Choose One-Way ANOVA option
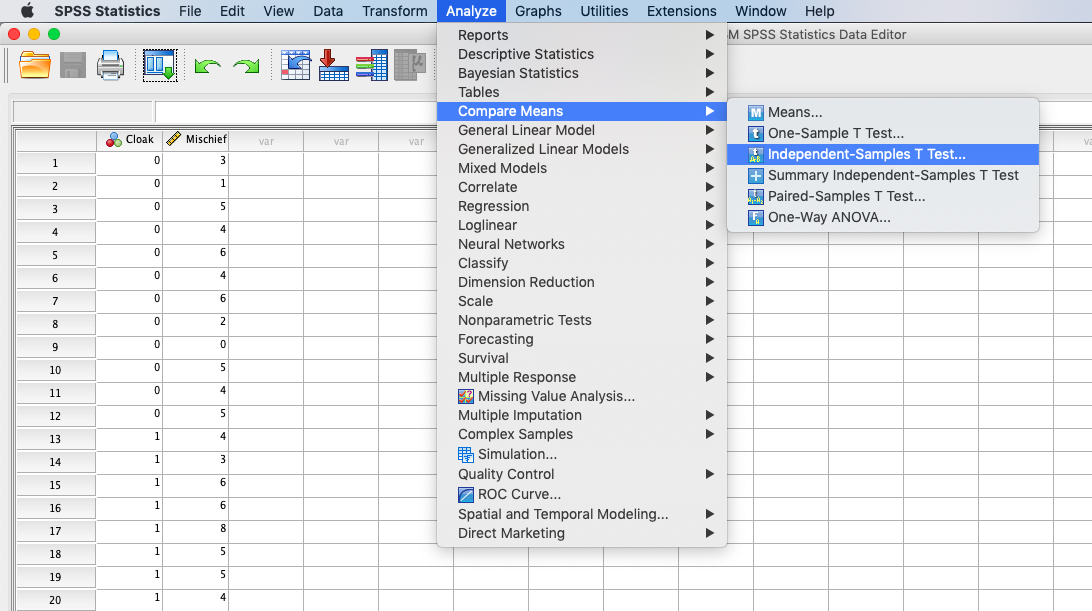This screenshot has height=611, width=1092. click(882, 217)
